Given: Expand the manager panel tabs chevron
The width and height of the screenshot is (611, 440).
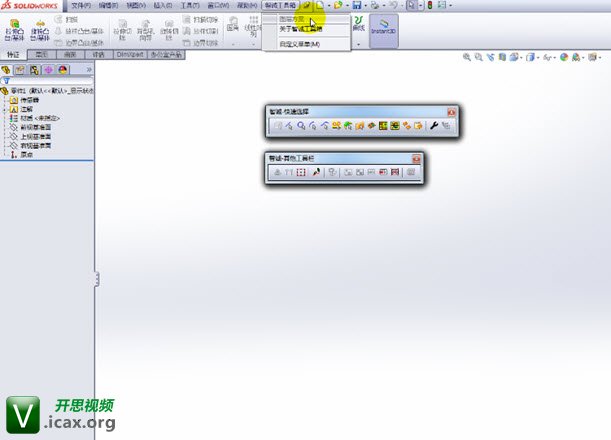Looking at the screenshot, I should [x=89, y=70].
